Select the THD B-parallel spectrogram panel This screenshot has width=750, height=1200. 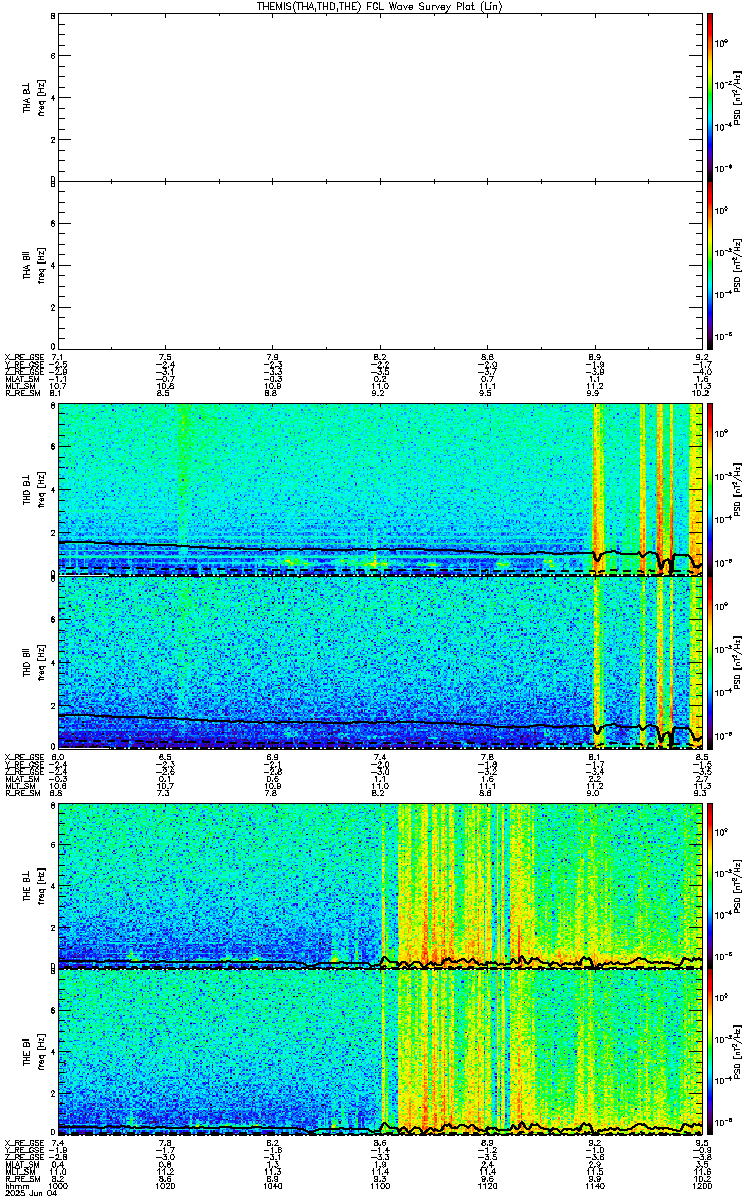pyautogui.click(x=379, y=662)
